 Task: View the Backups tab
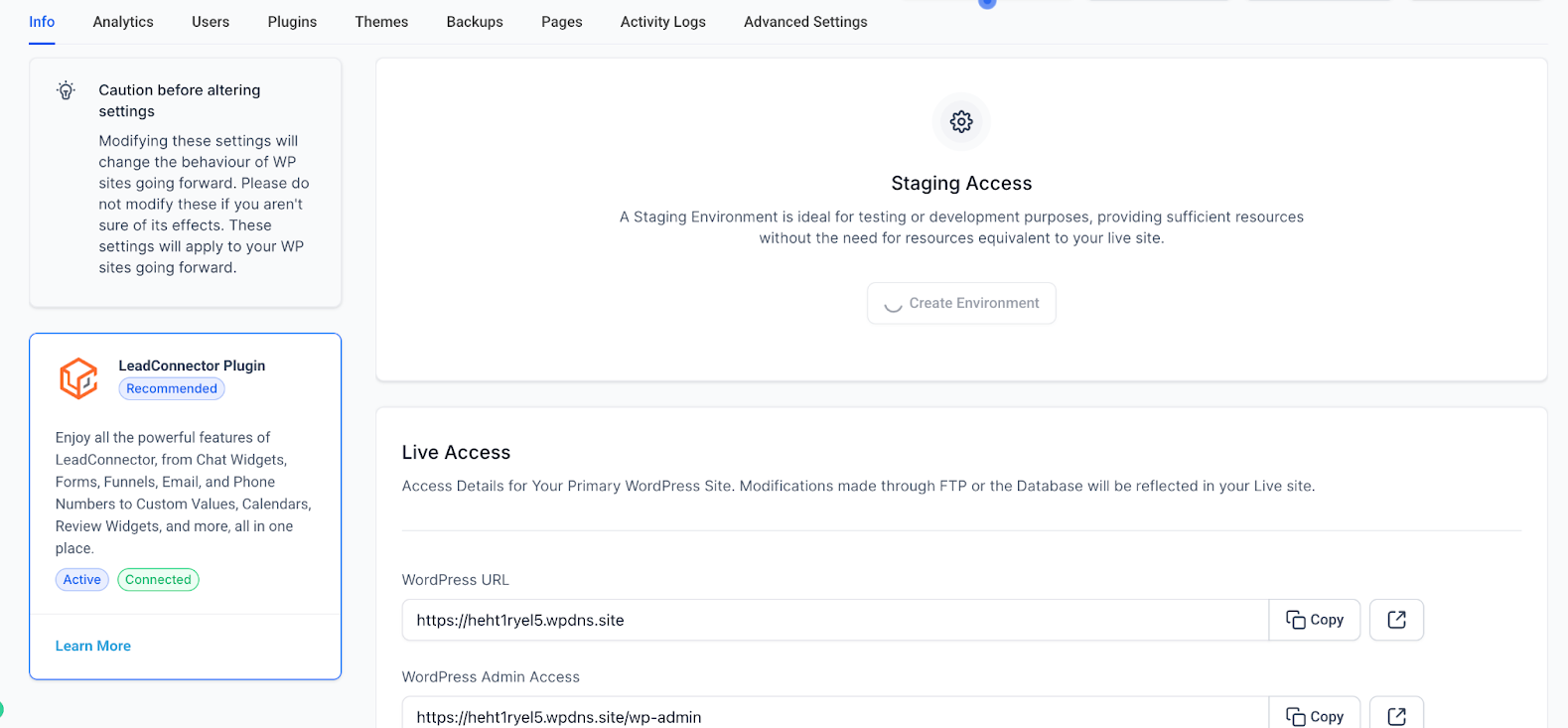[x=474, y=21]
